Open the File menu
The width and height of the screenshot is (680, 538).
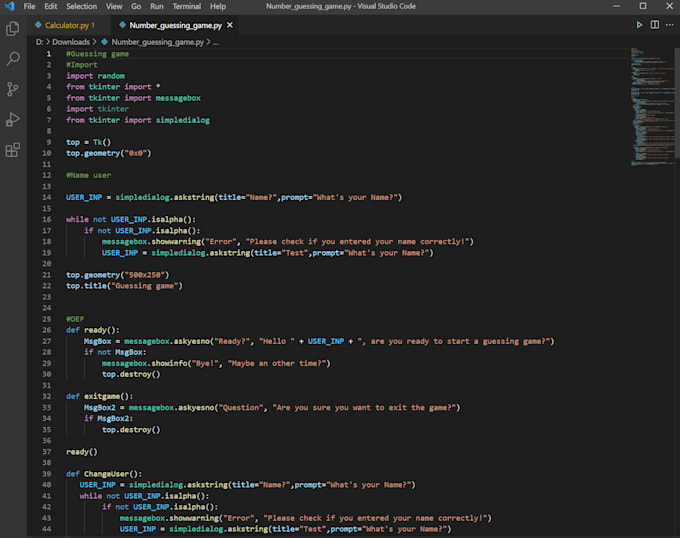29,6
